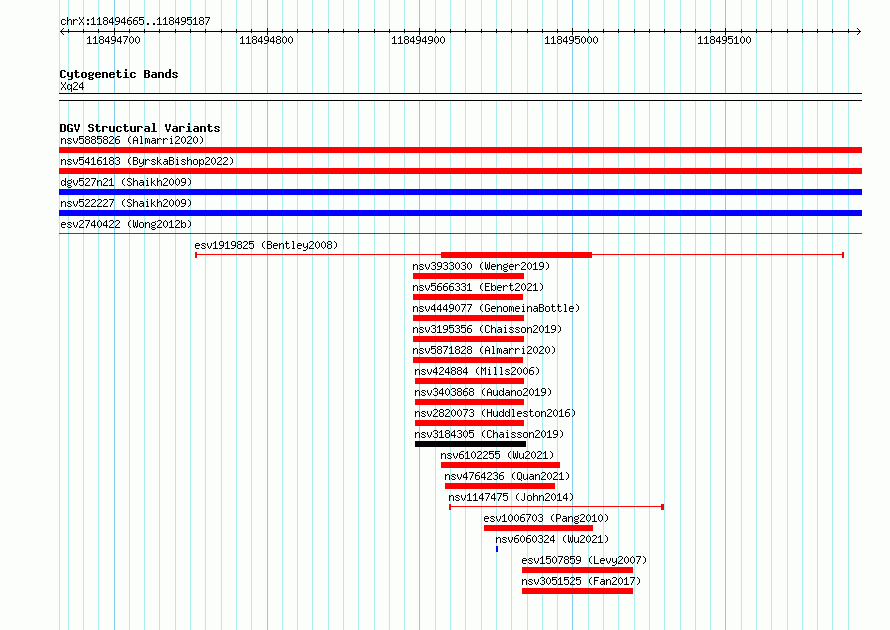This screenshot has width=890, height=630.
Task: Open the nsv424884 (Mills2006) label
Action: point(477,371)
